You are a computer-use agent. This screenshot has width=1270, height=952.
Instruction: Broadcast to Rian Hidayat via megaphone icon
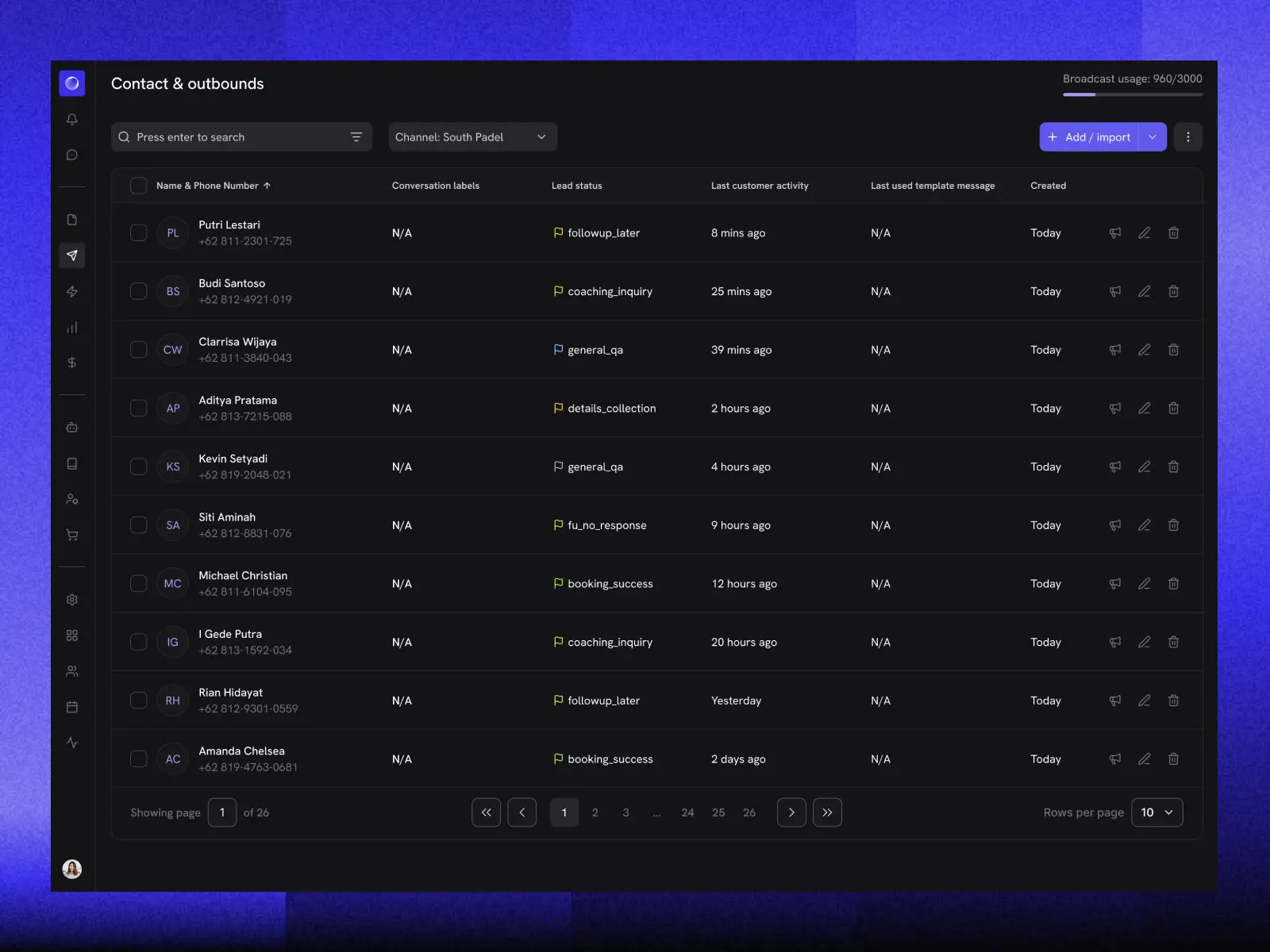[x=1115, y=701]
